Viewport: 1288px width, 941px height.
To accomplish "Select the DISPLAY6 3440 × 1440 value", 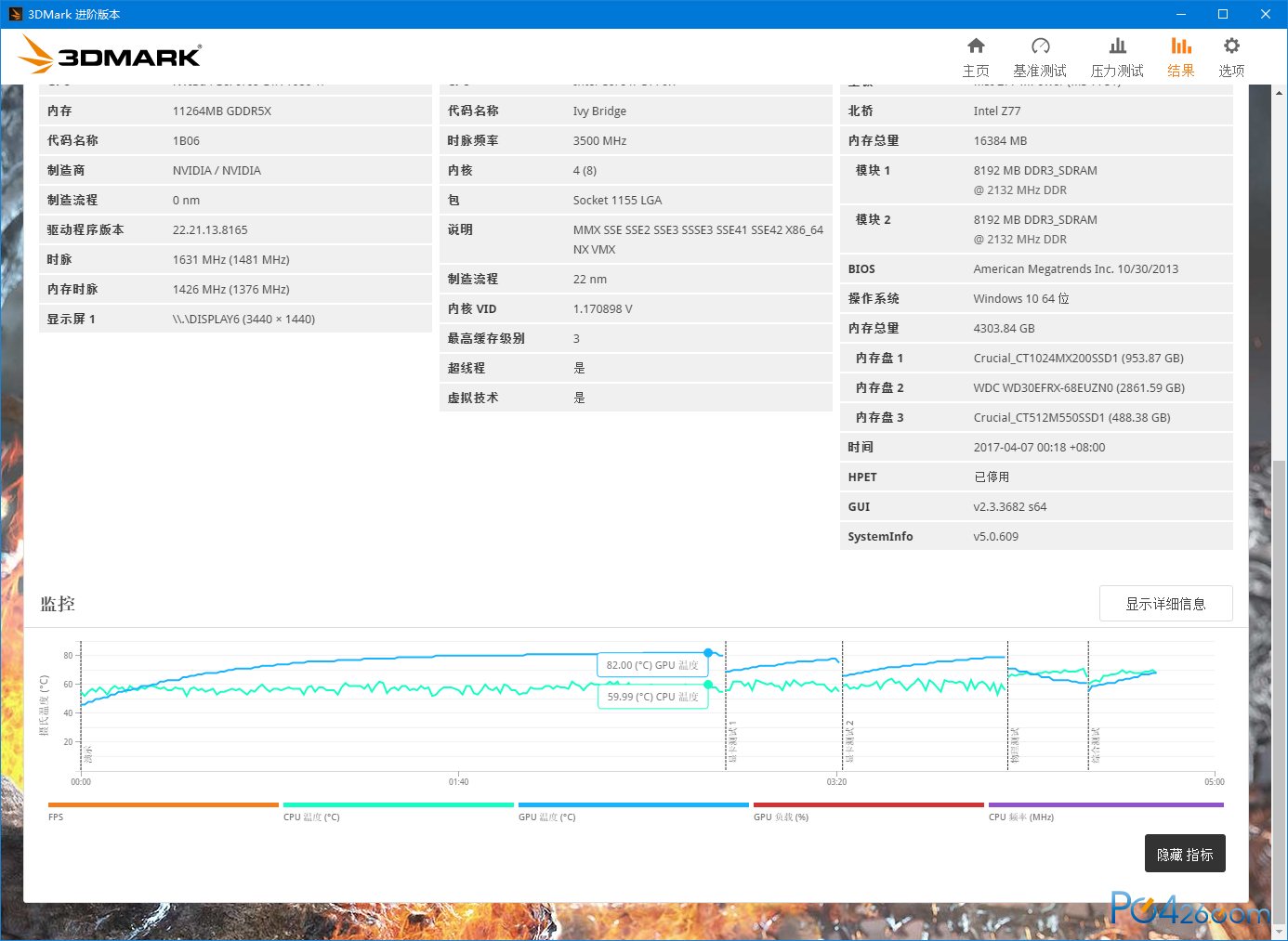I will (243, 320).
